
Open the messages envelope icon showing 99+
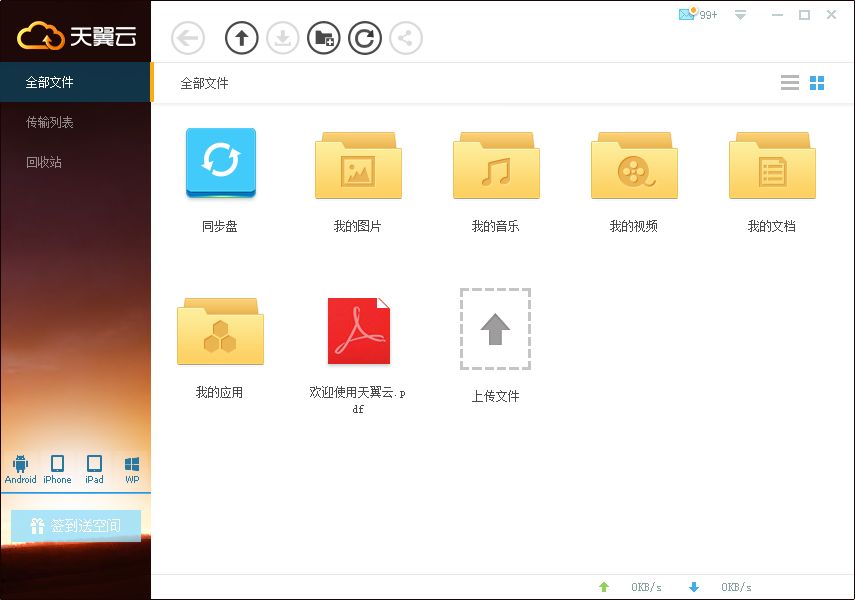[697, 14]
